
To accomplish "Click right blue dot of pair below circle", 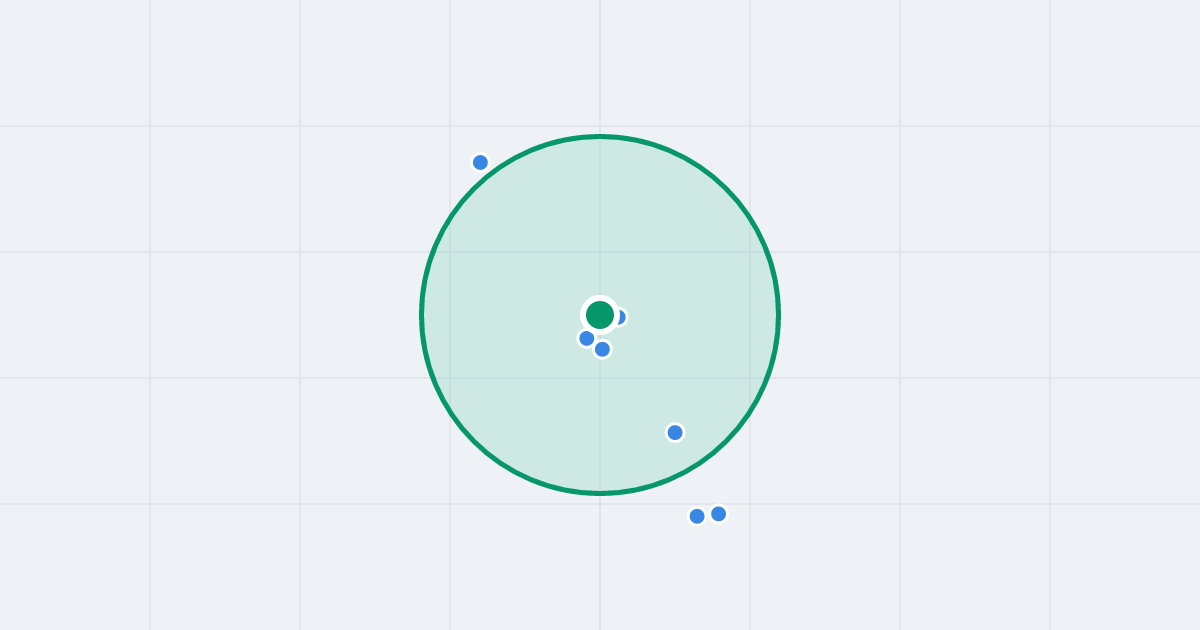I will [718, 514].
